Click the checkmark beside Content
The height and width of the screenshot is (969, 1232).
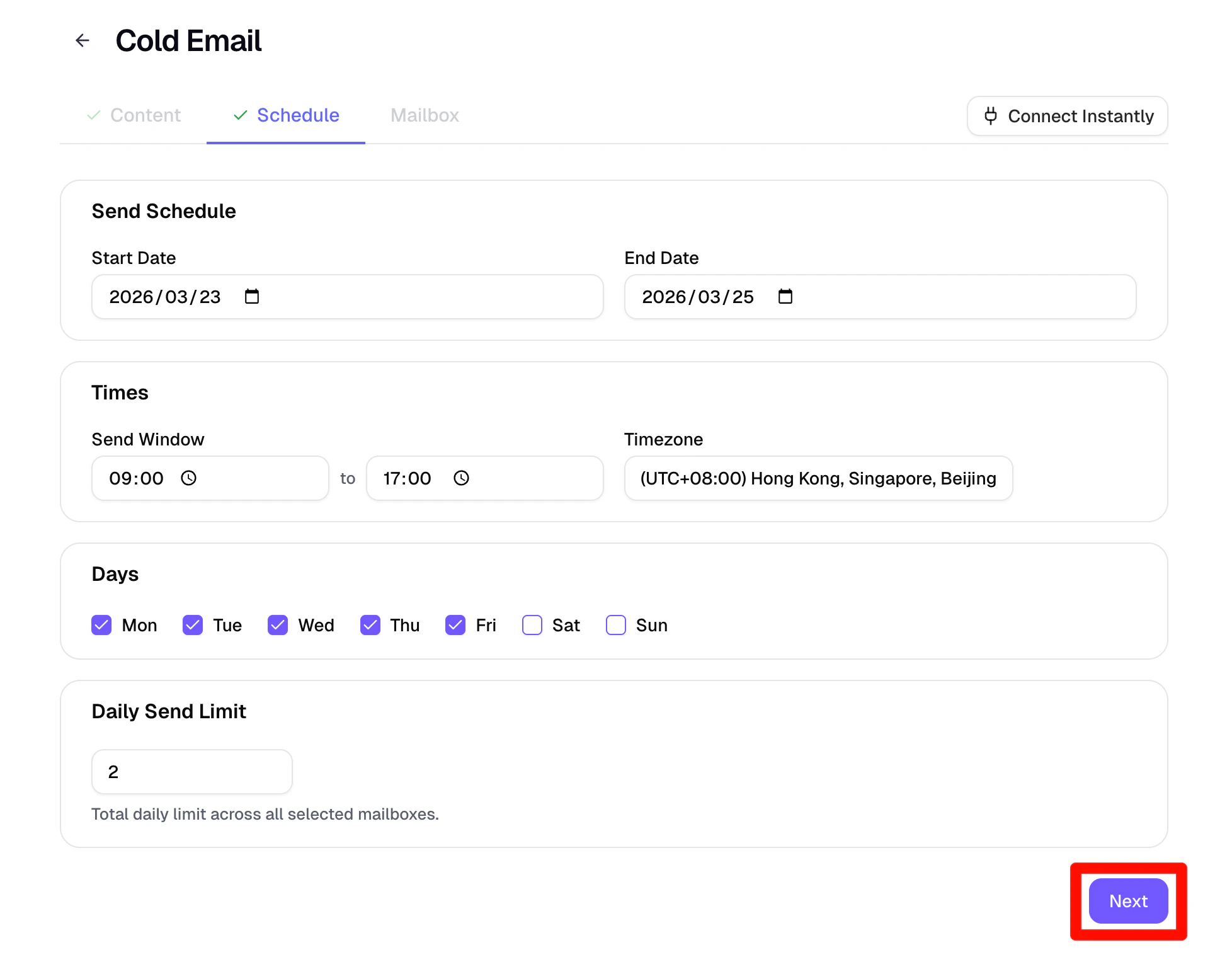coord(94,115)
